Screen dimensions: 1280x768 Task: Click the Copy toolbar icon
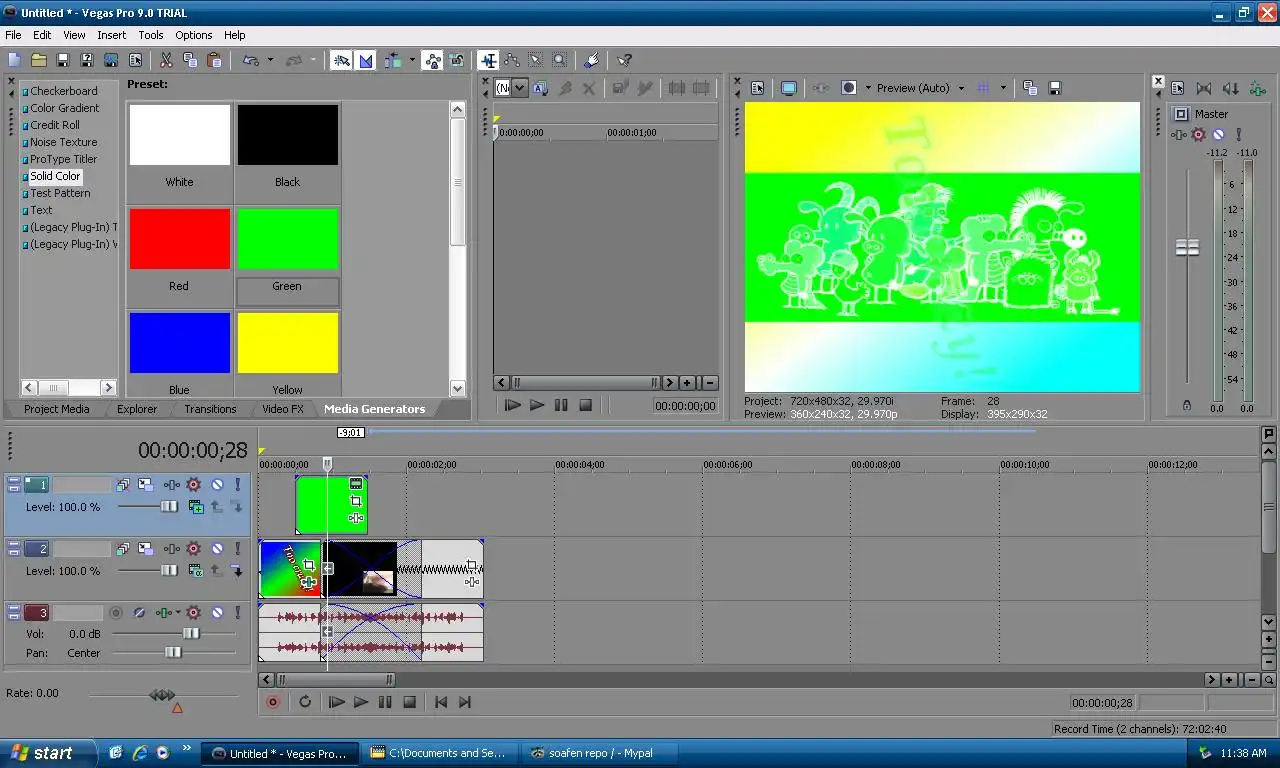pos(190,60)
